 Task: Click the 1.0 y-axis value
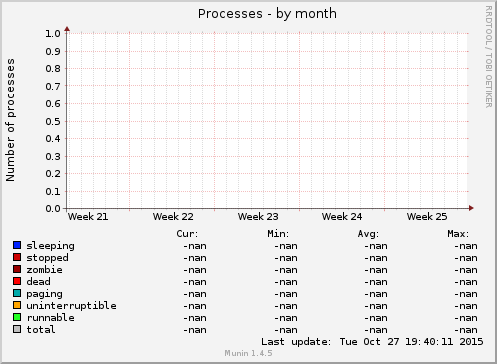53,34
